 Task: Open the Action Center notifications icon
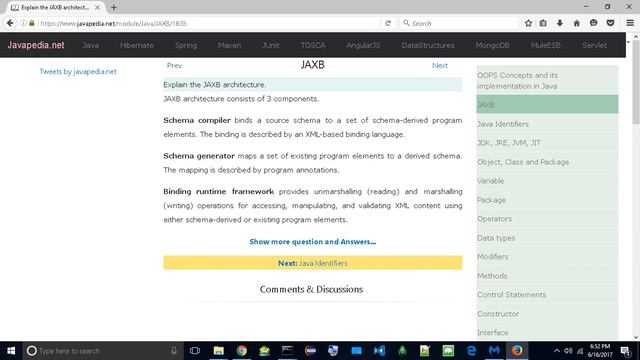click(625, 351)
